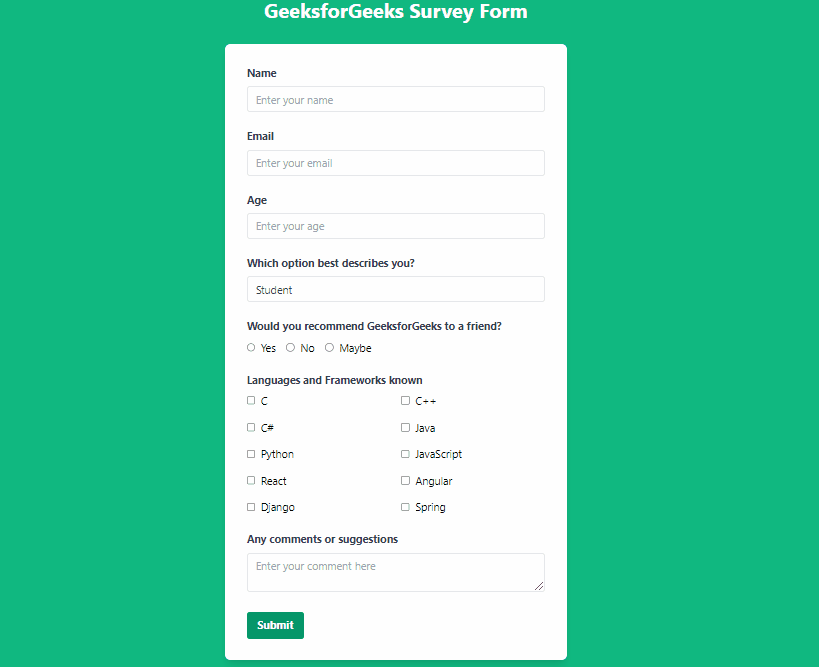Tick the Spring framework checkbox
Viewport: 819px width, 667px height.
[405, 507]
